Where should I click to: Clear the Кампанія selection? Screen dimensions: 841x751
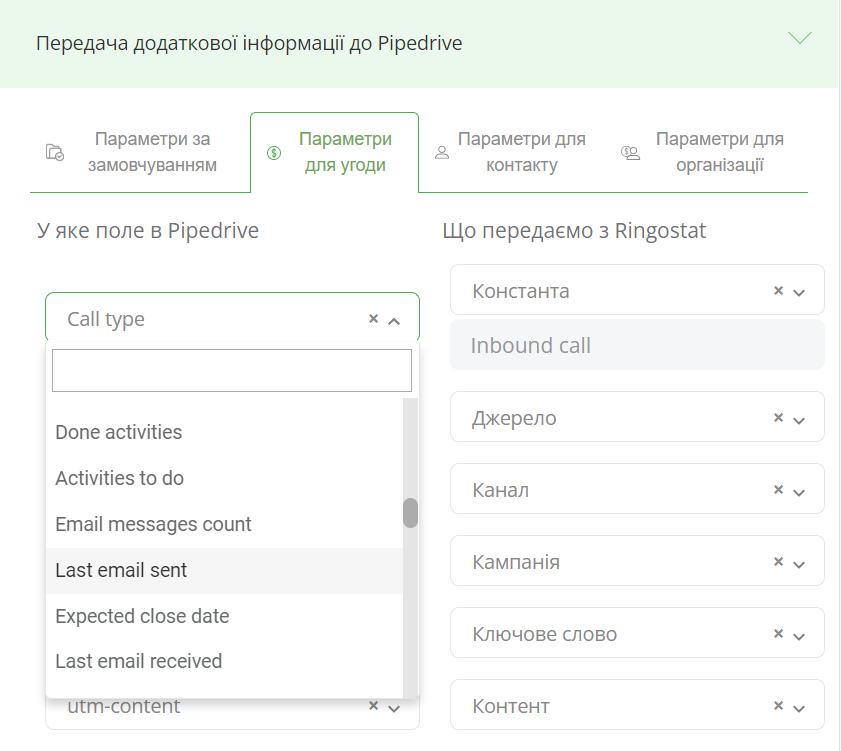click(x=778, y=561)
